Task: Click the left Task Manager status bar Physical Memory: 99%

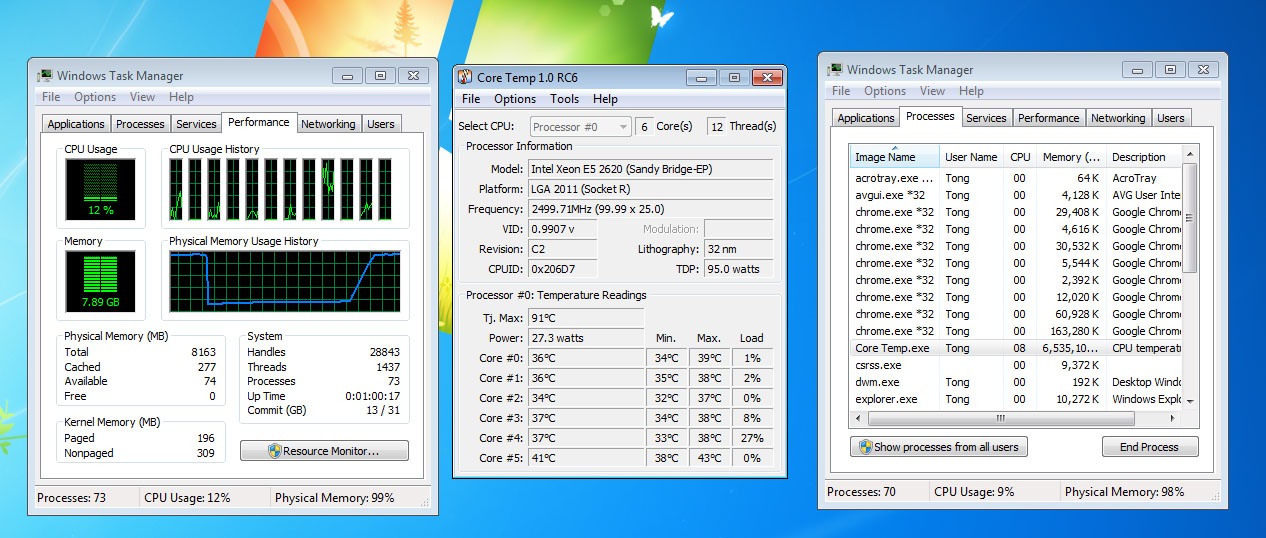Action: pyautogui.click(x=334, y=498)
